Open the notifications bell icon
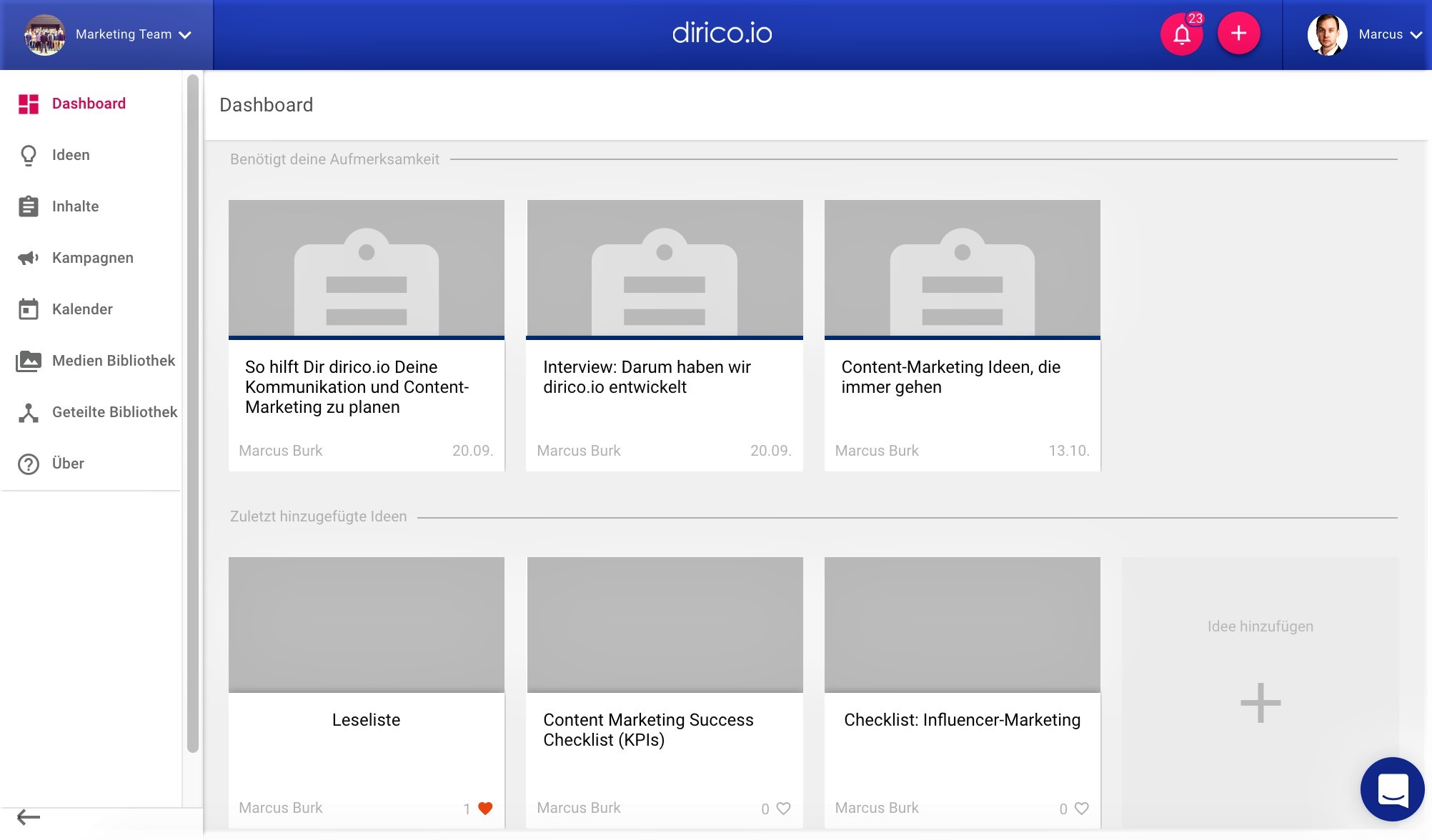The image size is (1432, 840). pos(1182,34)
